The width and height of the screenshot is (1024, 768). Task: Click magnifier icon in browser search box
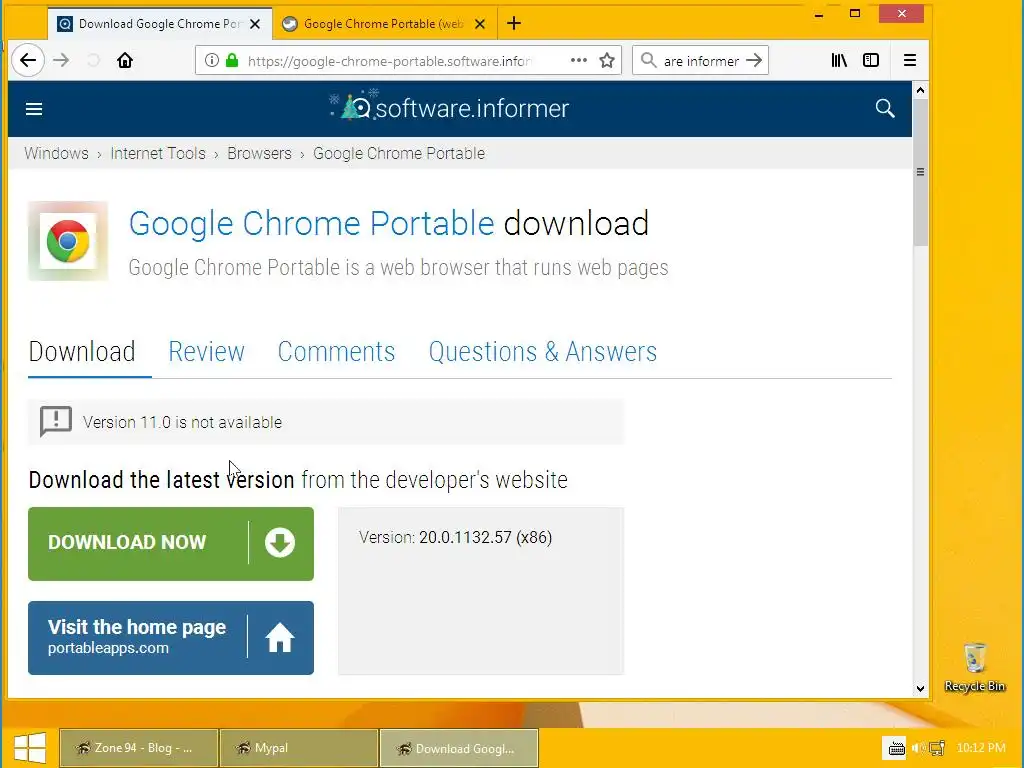click(648, 61)
